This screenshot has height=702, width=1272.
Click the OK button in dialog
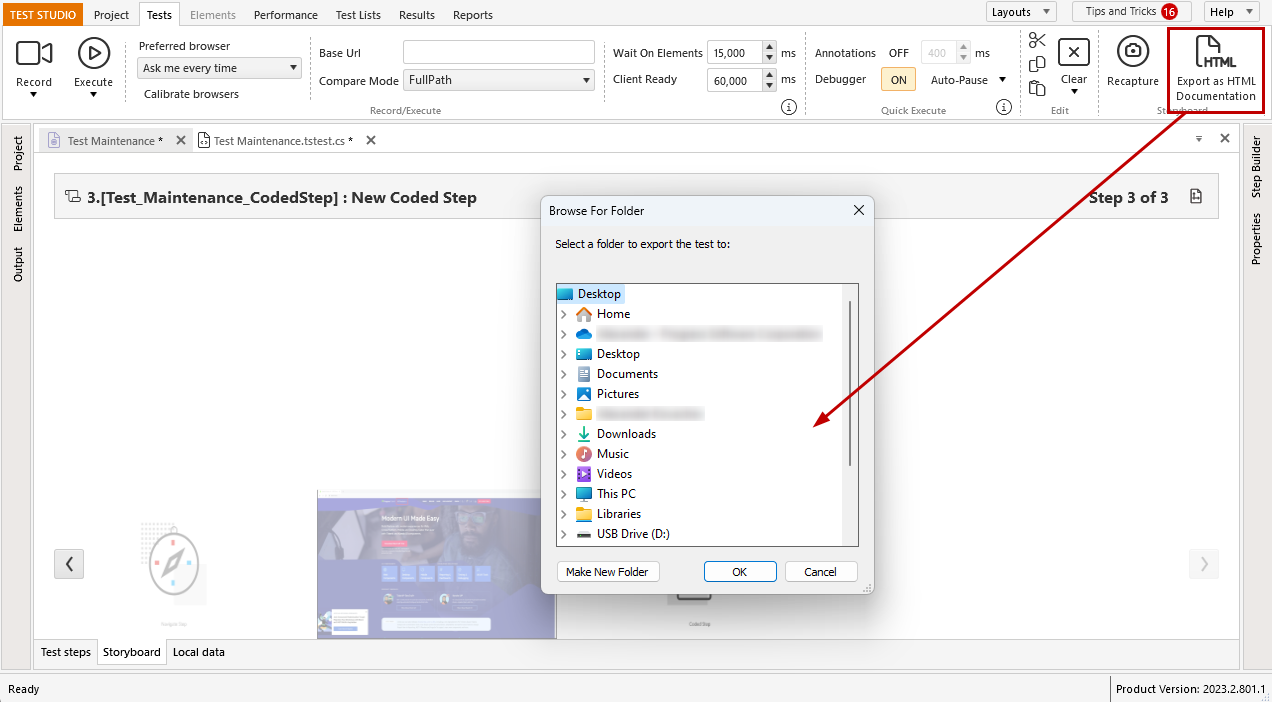(x=740, y=572)
